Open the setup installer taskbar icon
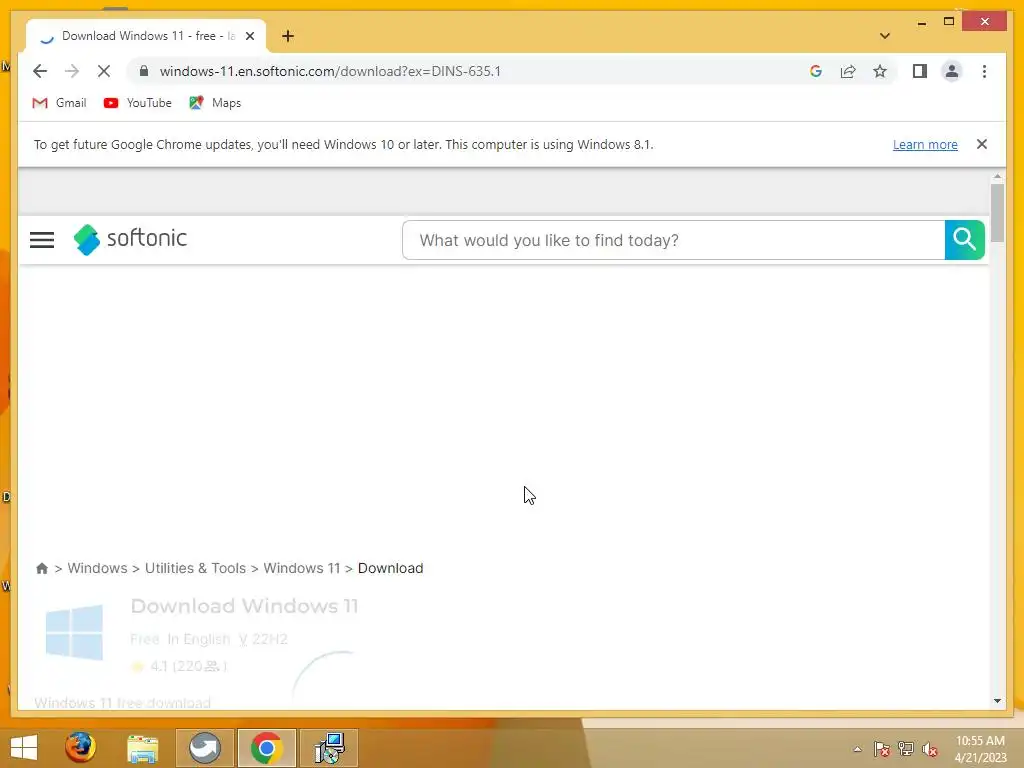 point(329,748)
